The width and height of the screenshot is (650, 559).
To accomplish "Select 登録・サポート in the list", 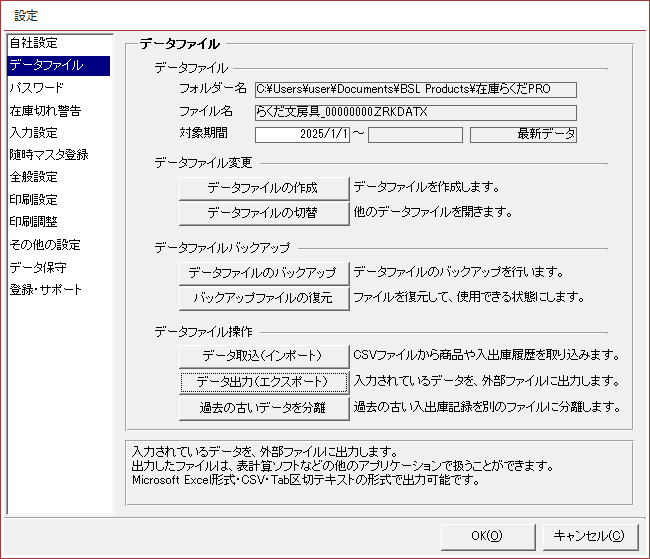I will click(x=46, y=290).
